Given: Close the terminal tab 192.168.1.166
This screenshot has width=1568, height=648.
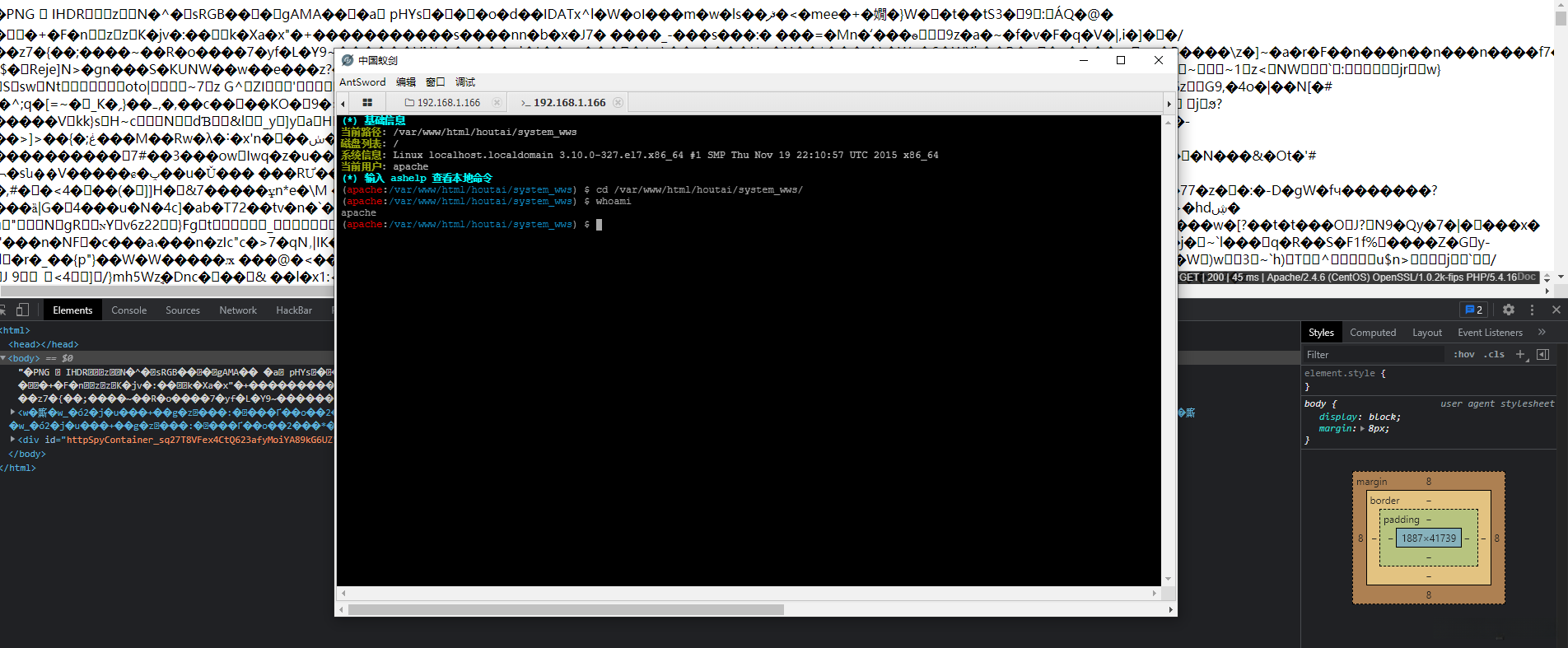Looking at the screenshot, I should 618,103.
